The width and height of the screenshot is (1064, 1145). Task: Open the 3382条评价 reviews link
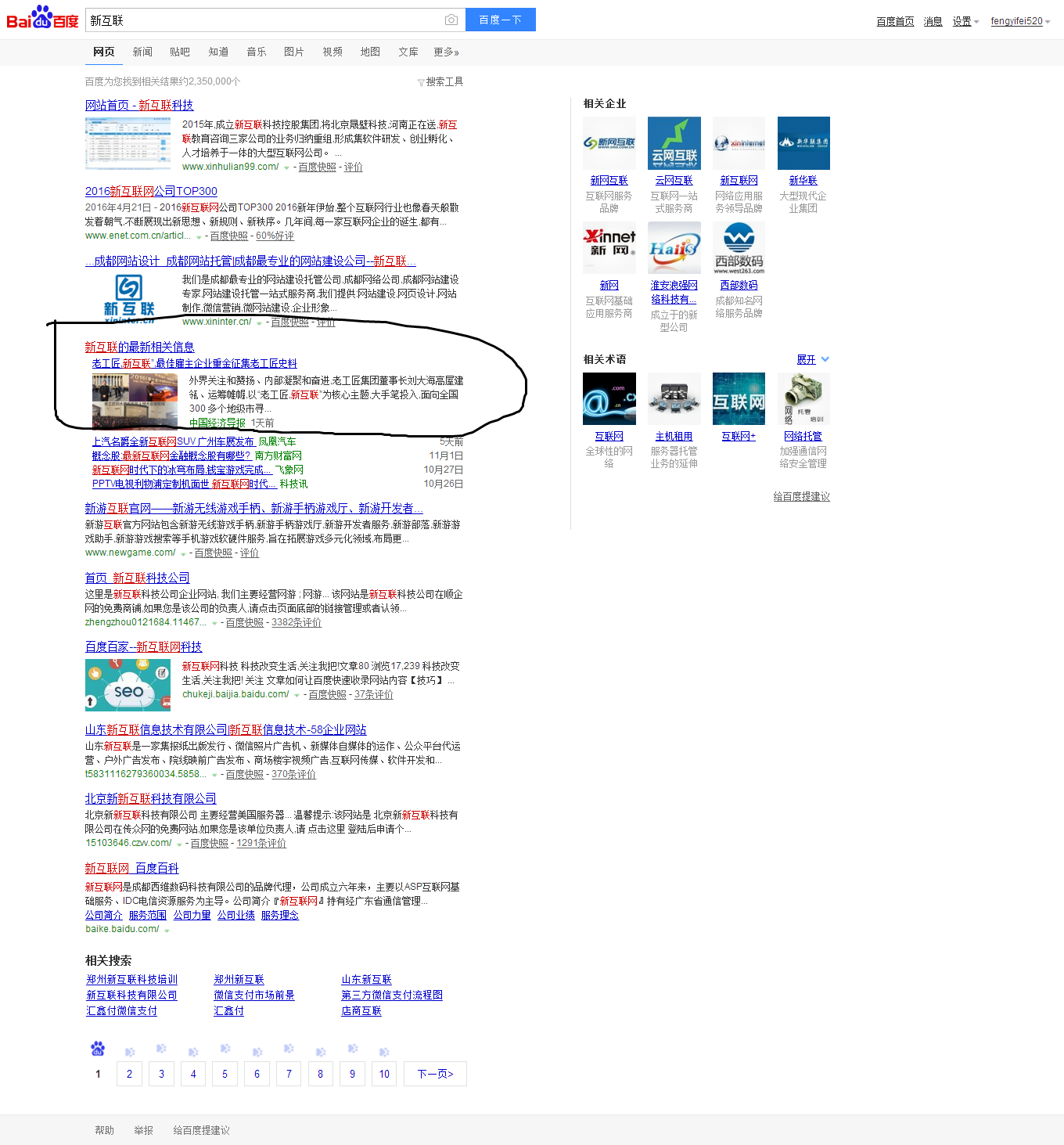(297, 623)
